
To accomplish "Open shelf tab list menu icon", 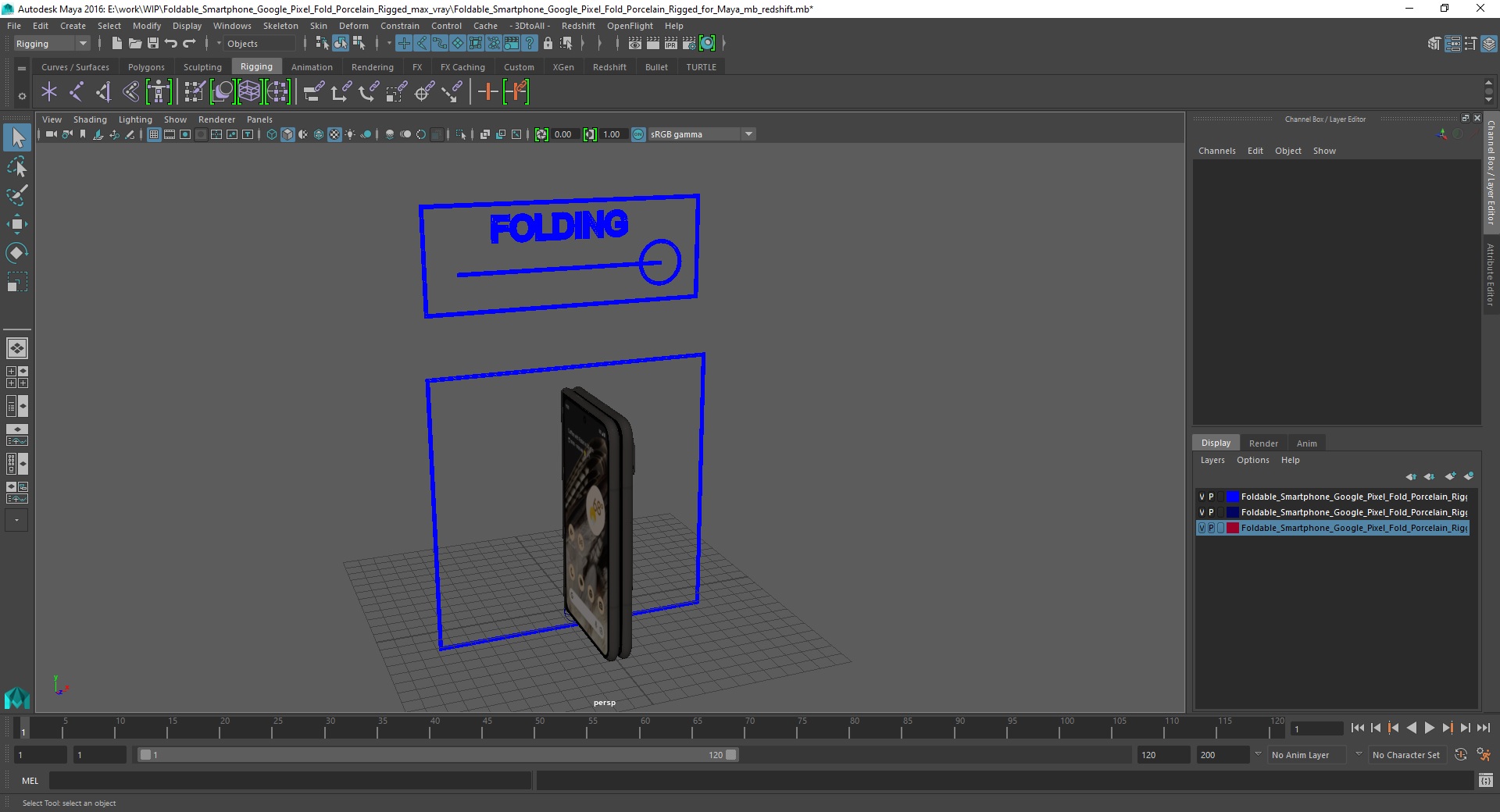I will [x=22, y=68].
